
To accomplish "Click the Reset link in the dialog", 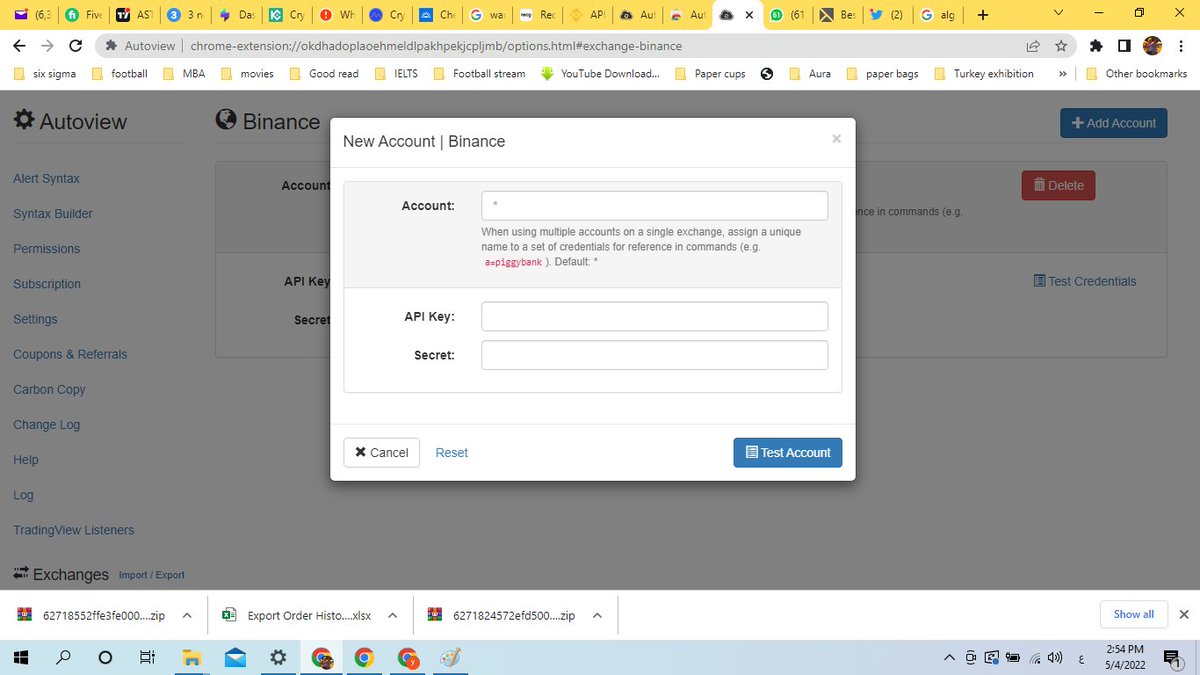I will tap(451, 452).
